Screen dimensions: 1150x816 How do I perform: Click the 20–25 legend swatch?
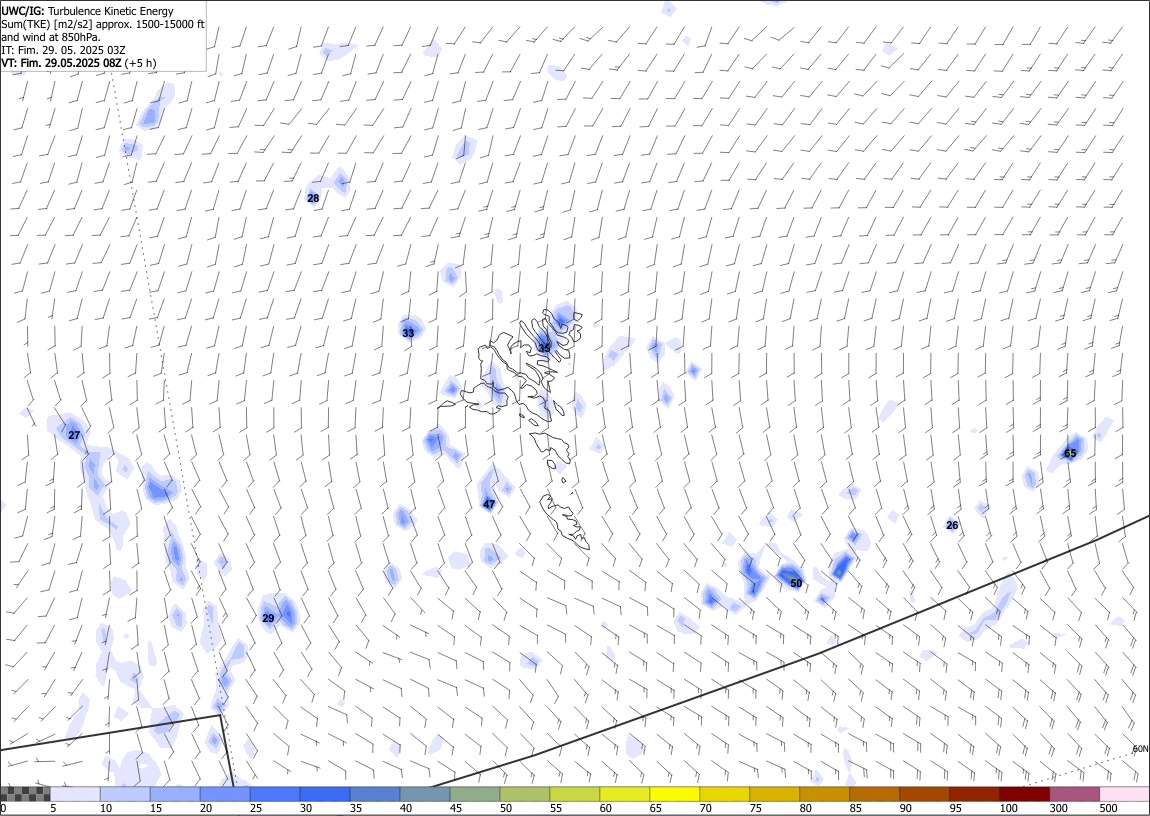tap(224, 794)
